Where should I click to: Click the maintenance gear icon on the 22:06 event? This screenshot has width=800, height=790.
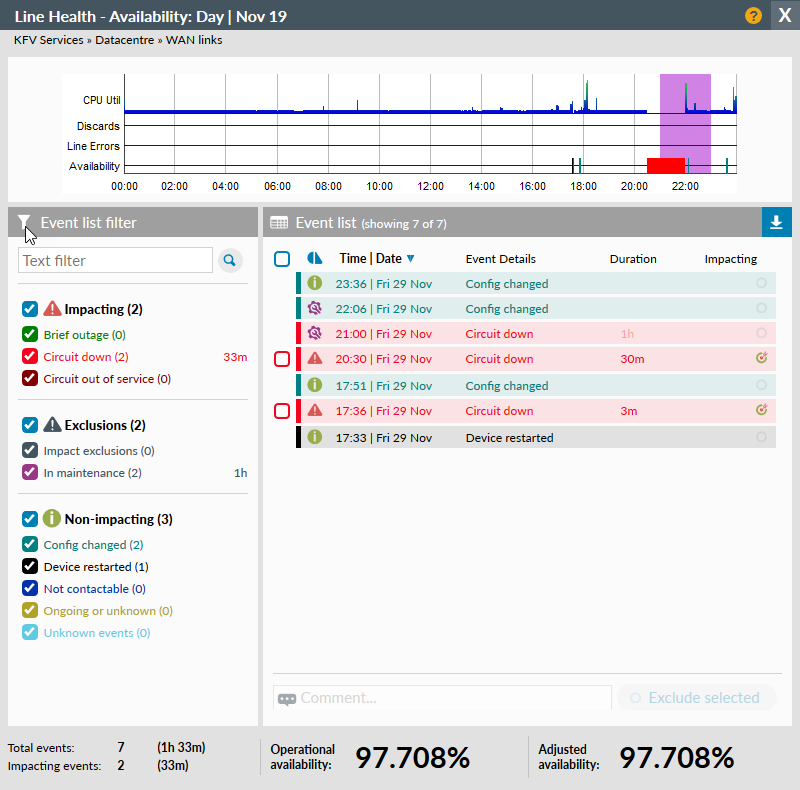(x=313, y=307)
